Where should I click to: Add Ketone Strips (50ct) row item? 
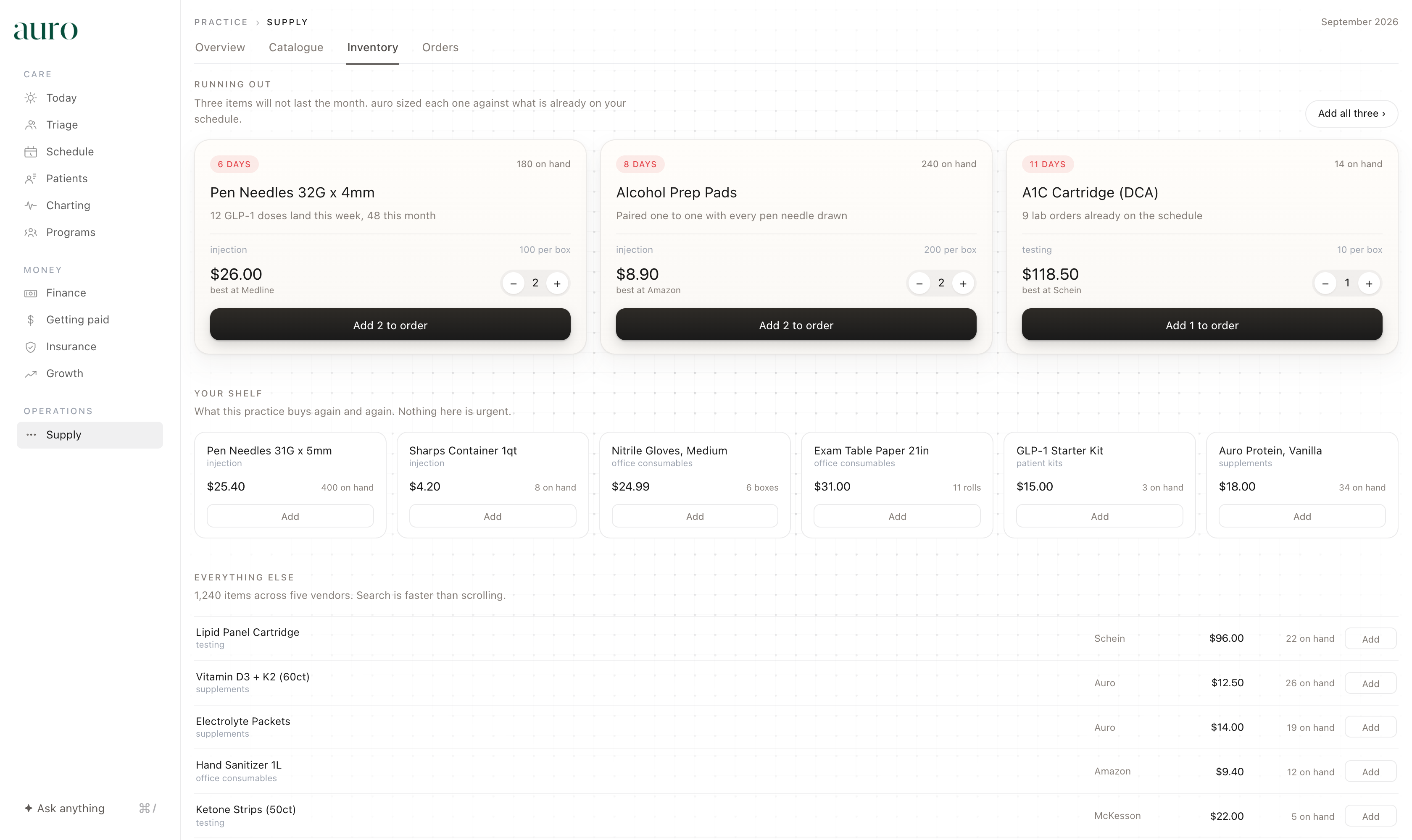pos(1370,816)
